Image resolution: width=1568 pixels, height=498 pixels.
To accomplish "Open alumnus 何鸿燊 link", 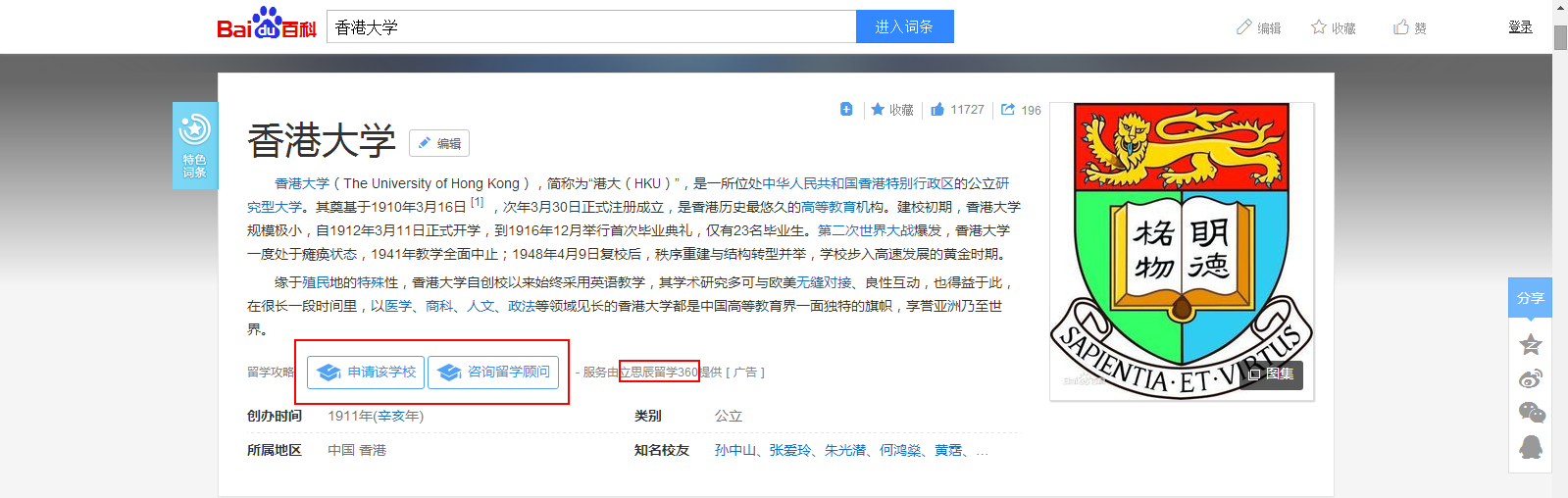I will tap(900, 450).
